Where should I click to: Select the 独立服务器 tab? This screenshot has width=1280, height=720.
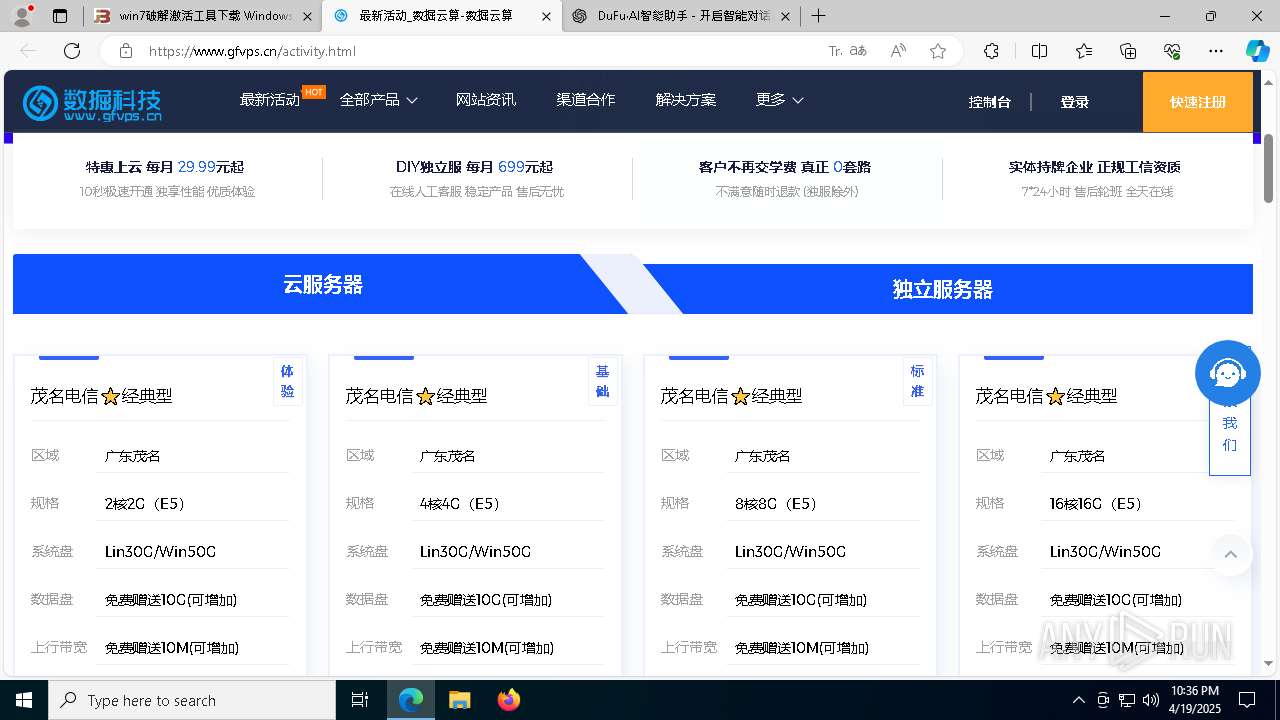click(x=942, y=289)
